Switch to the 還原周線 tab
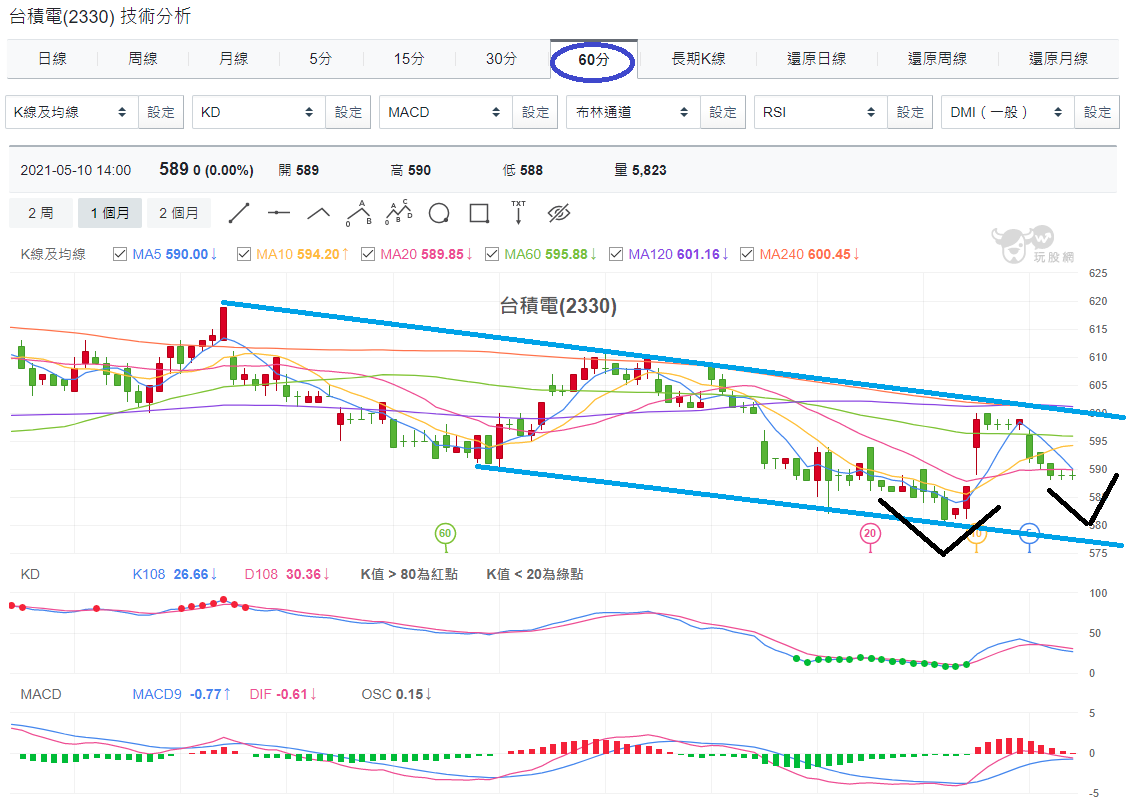The image size is (1132, 806). 937,58
